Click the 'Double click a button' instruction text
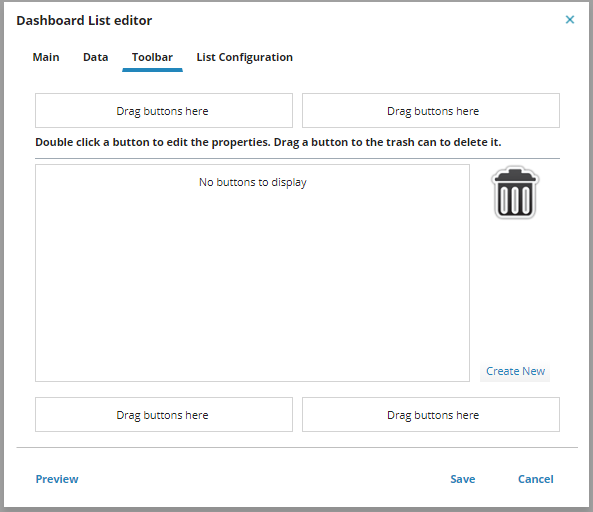Image resolution: width=593 pixels, height=512 pixels. tap(268, 142)
